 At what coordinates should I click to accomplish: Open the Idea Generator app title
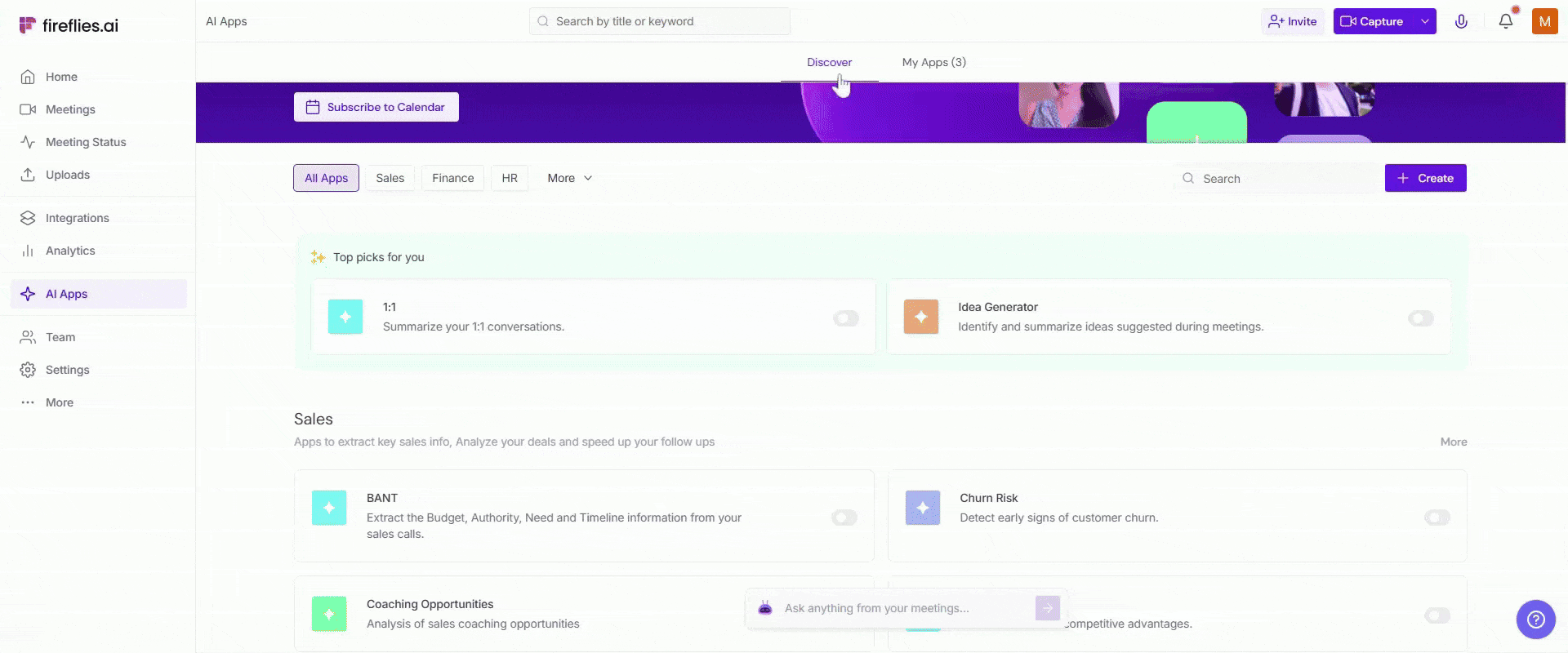[997, 307]
